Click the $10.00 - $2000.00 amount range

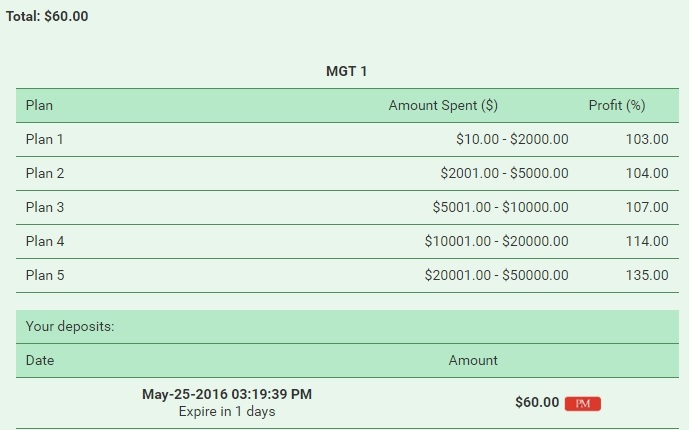511,139
